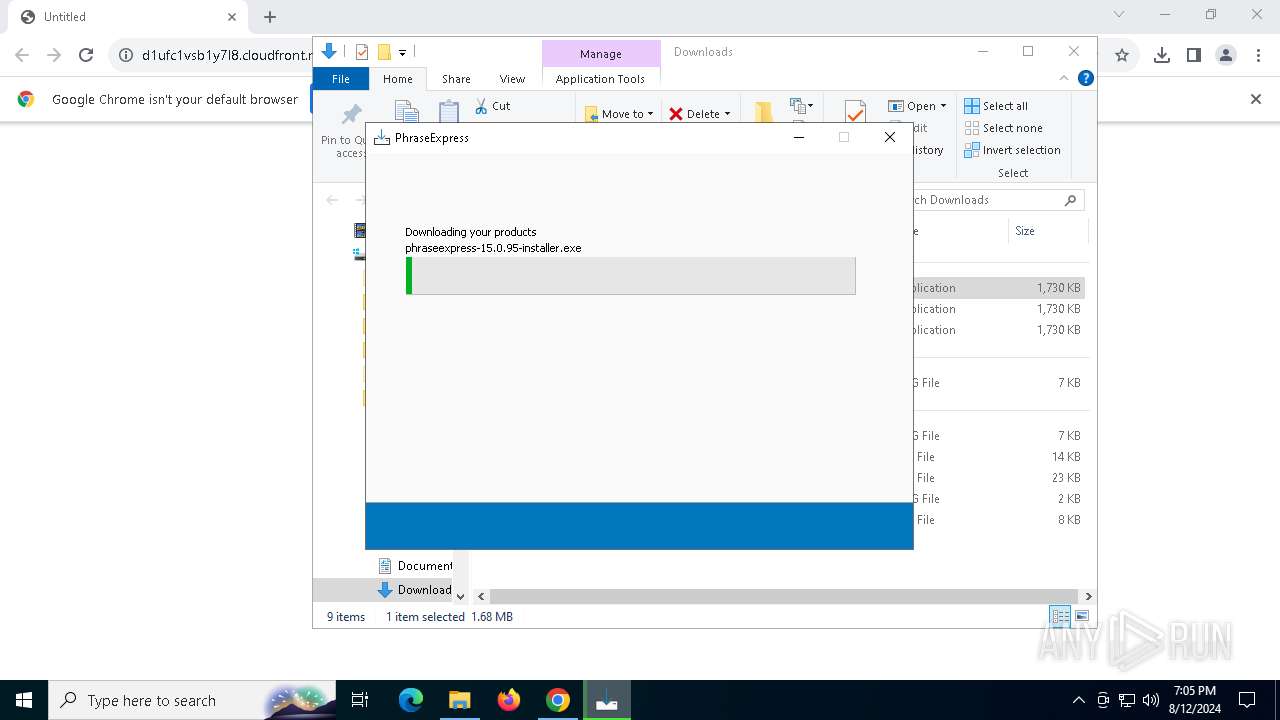Open the Application Tools ribbon tab

point(600,79)
